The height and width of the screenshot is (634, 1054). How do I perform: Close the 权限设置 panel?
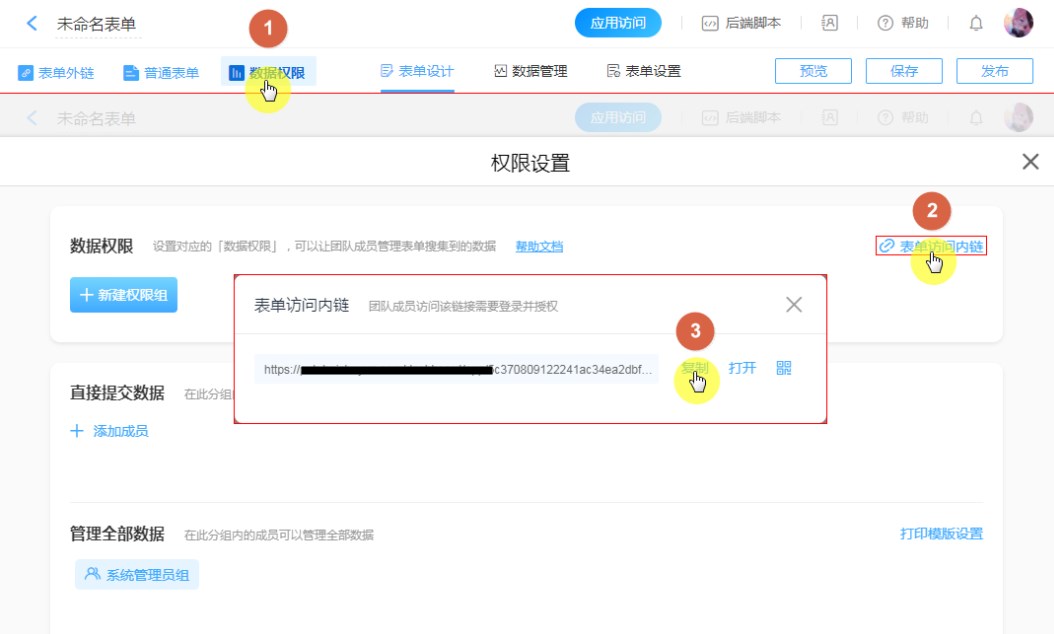point(1030,162)
